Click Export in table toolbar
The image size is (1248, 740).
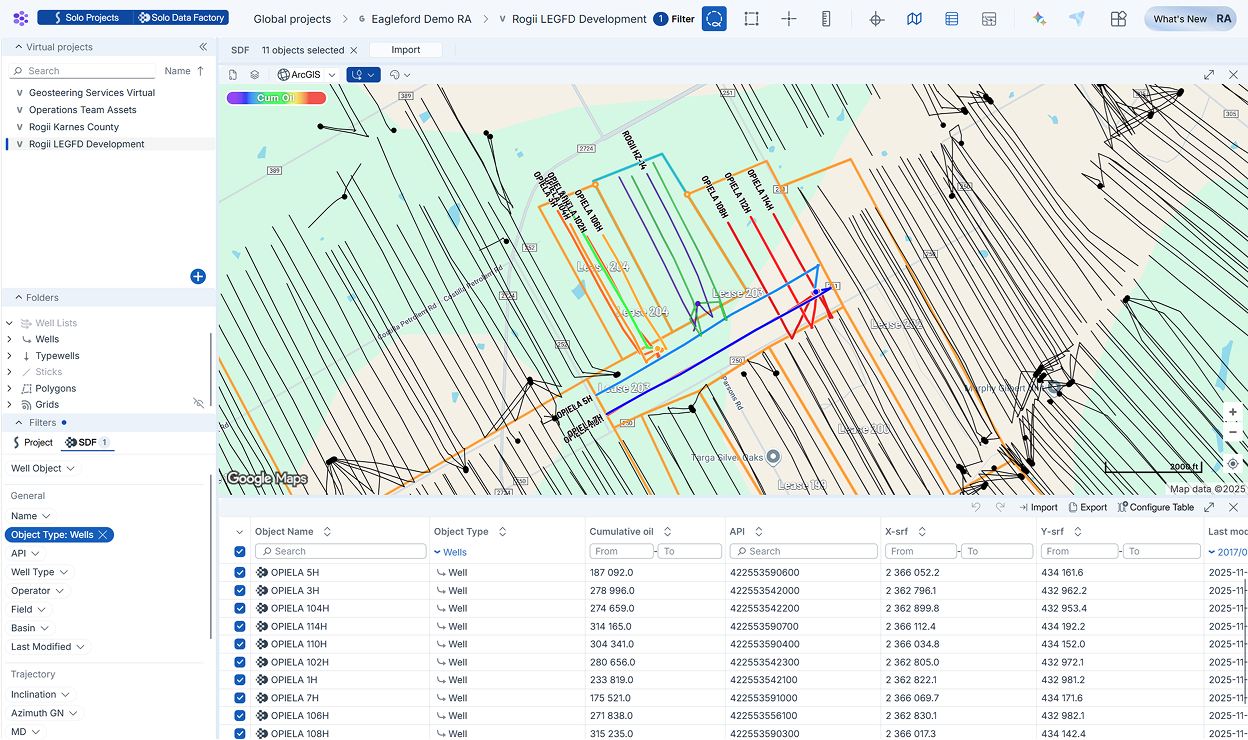(x=1087, y=507)
